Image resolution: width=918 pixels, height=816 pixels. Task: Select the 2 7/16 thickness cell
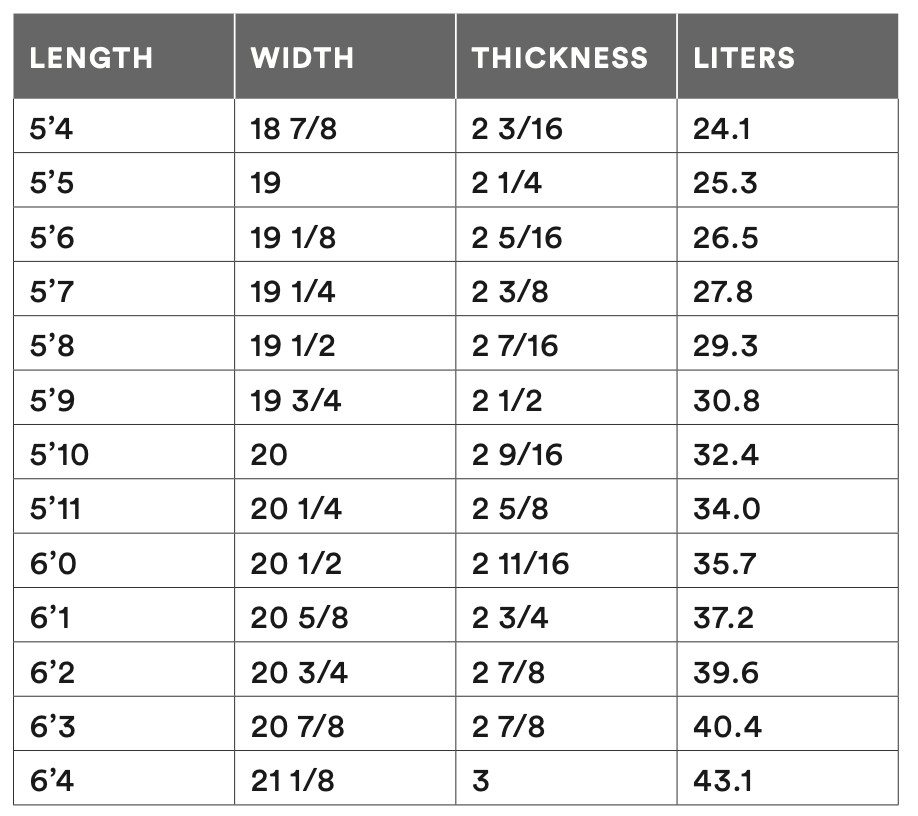(515, 346)
